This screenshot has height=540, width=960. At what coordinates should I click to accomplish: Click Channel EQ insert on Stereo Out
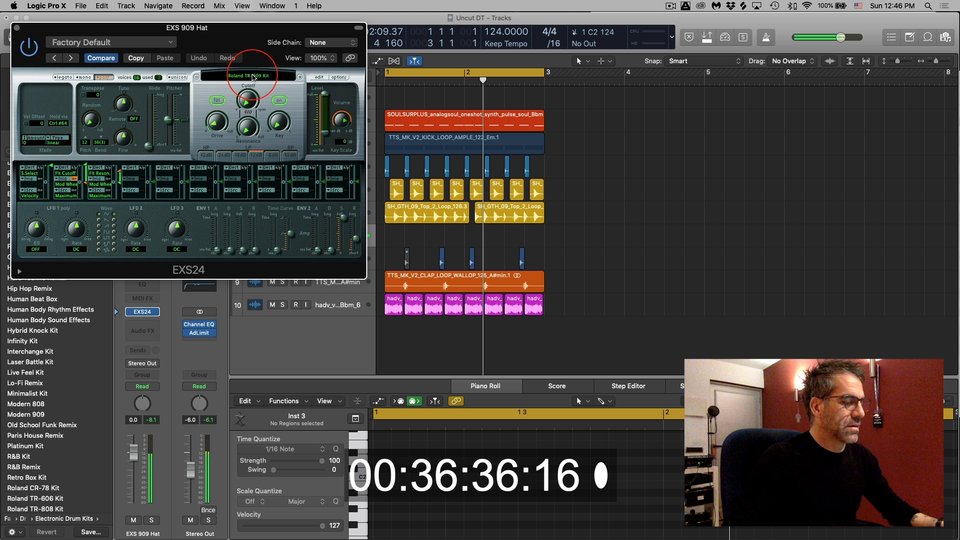199,324
